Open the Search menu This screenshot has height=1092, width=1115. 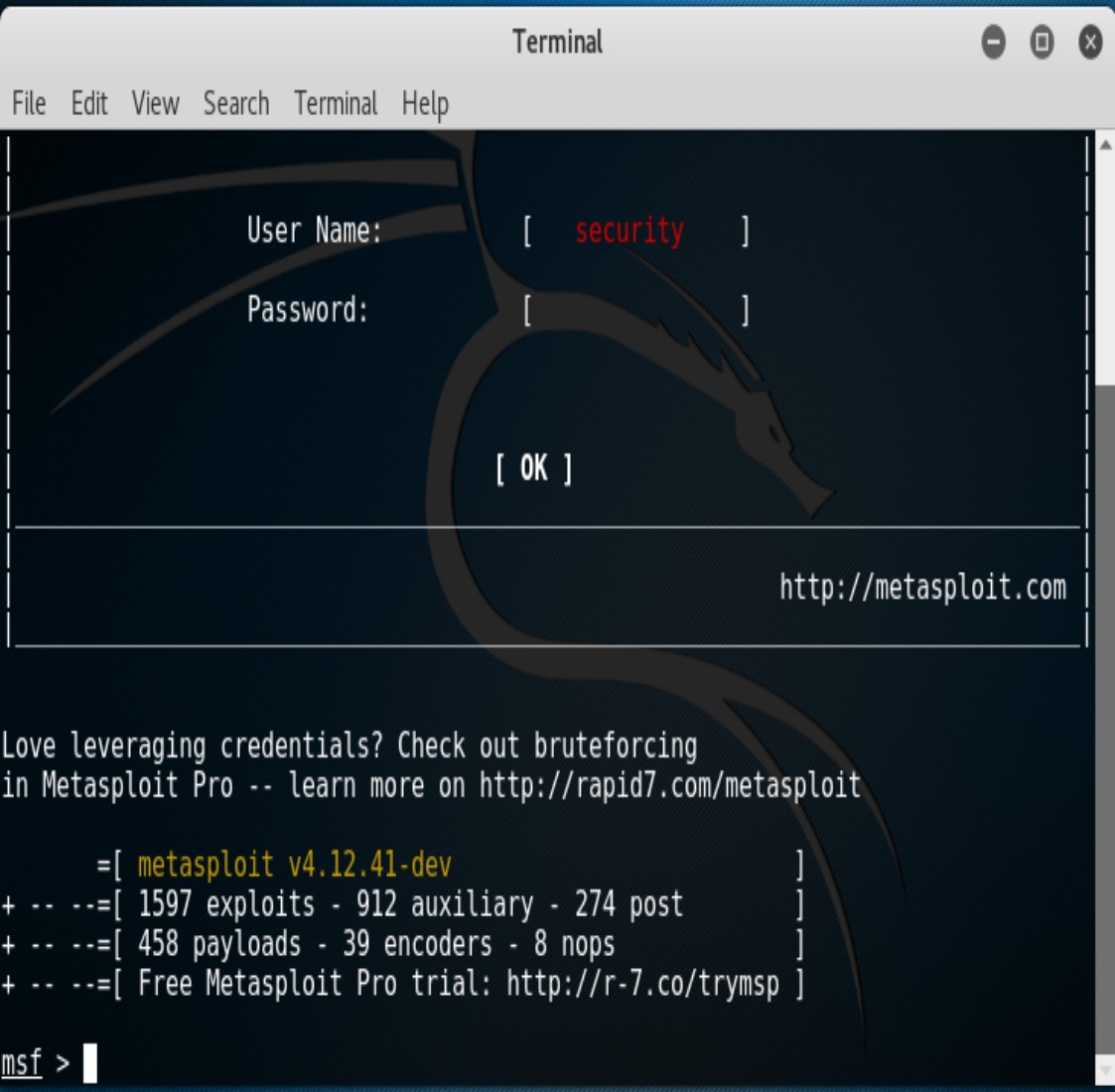[x=236, y=104]
